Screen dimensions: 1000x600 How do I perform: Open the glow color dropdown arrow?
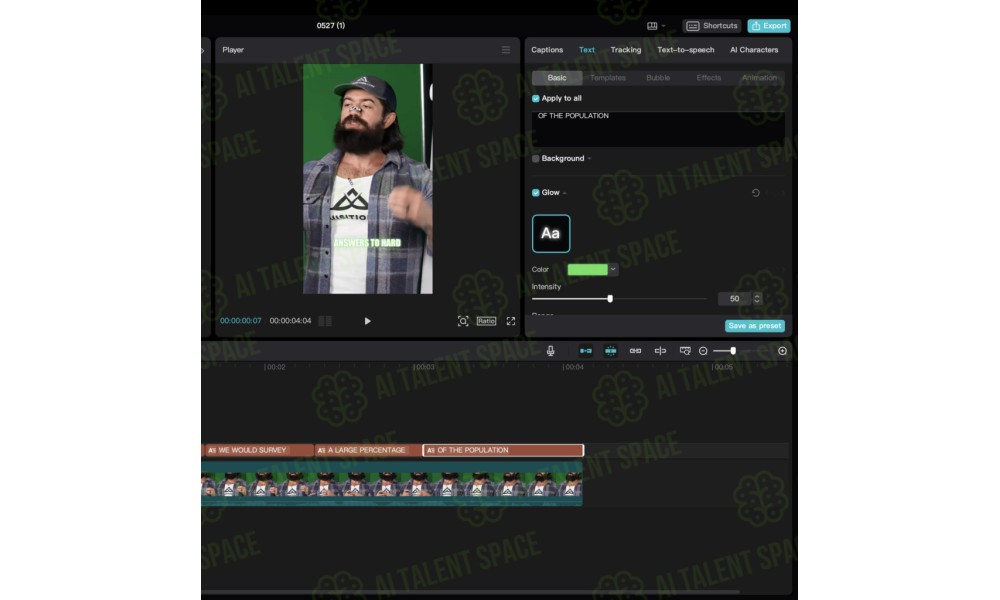coord(613,270)
